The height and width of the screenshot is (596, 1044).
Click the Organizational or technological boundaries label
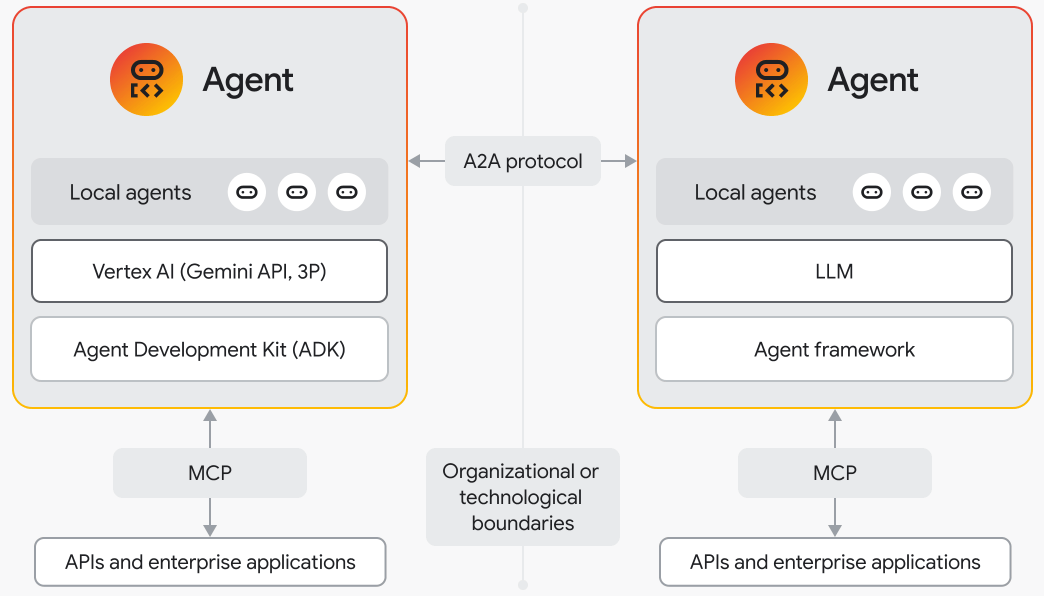522,497
